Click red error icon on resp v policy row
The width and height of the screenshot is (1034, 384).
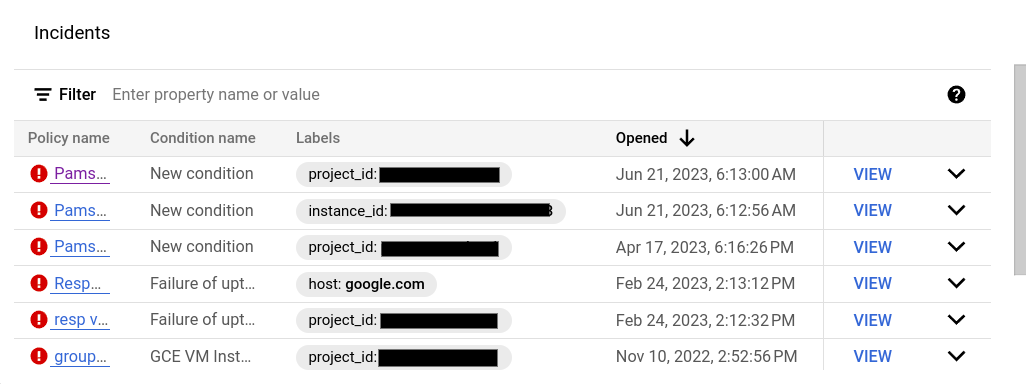click(39, 319)
